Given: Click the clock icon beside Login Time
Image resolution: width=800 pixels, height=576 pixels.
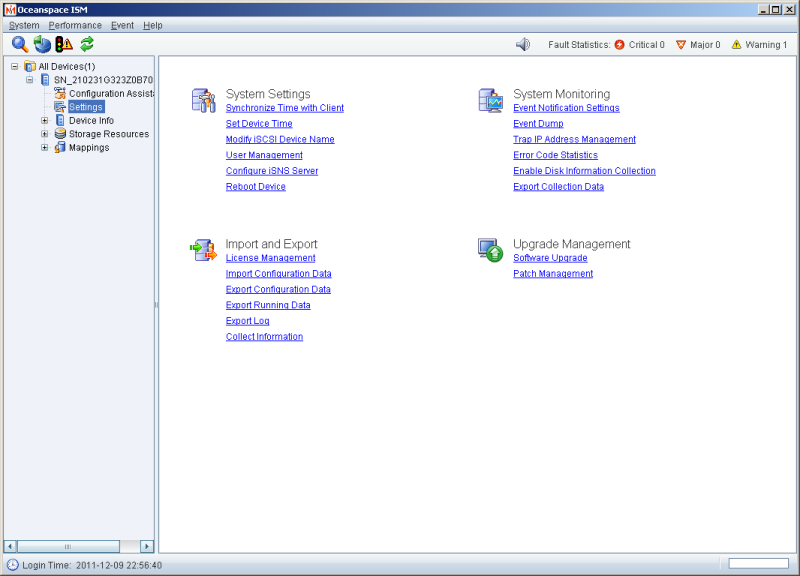Looking at the screenshot, I should [13, 565].
